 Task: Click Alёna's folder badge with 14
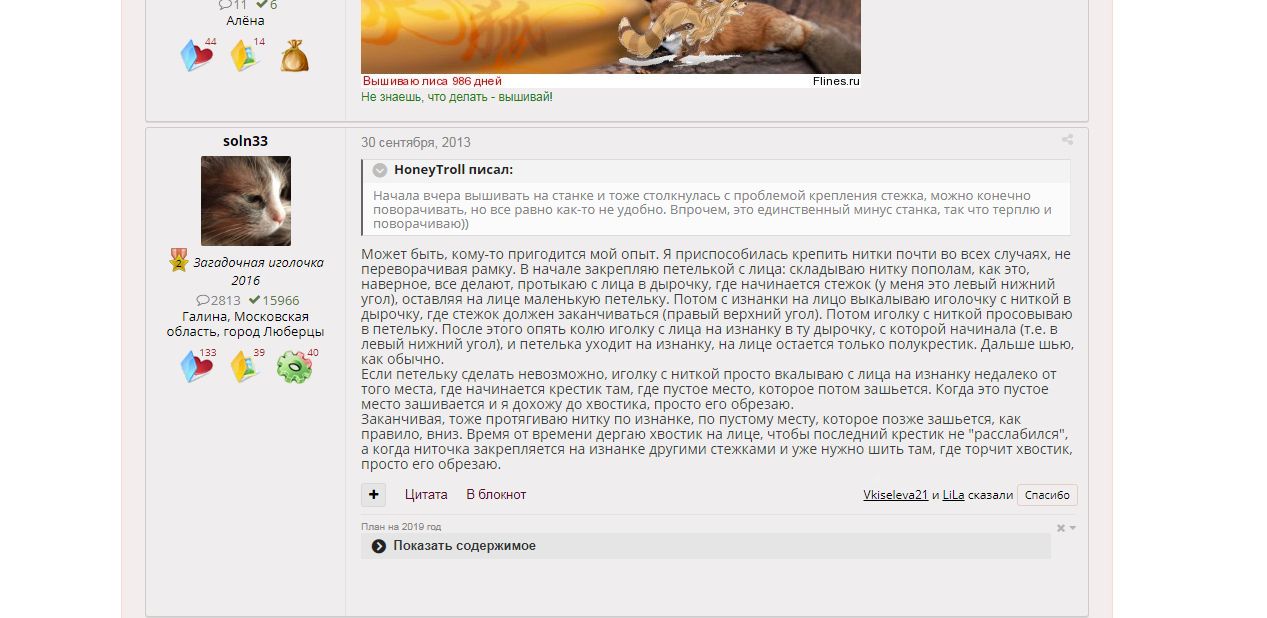[246, 56]
